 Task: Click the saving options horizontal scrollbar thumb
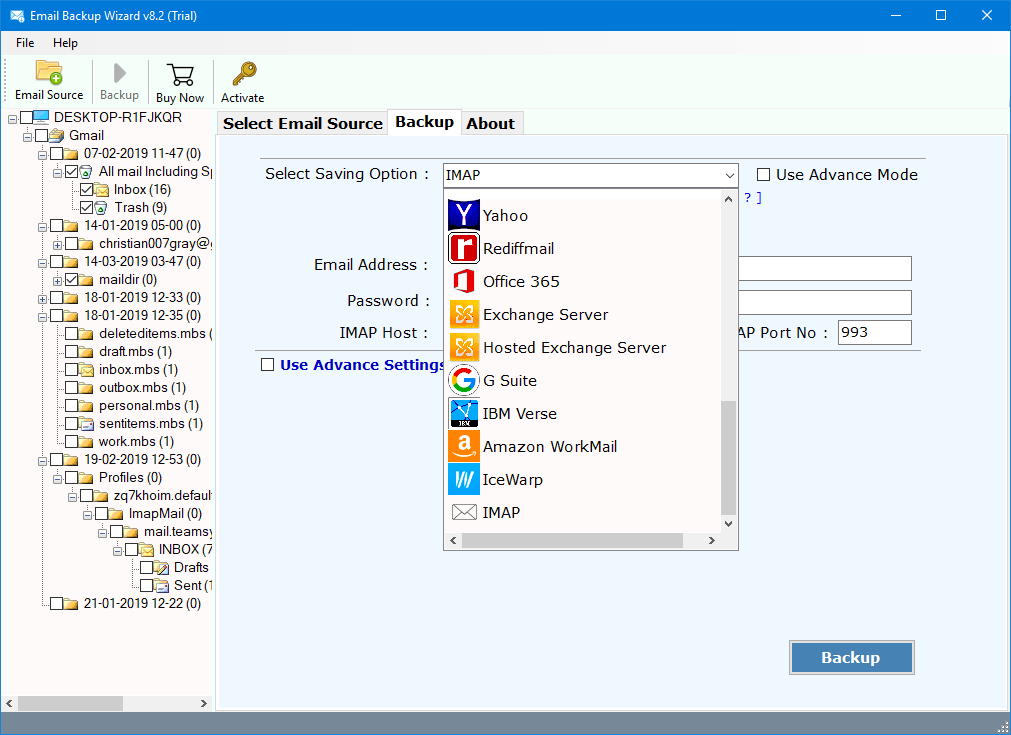pyautogui.click(x=573, y=540)
